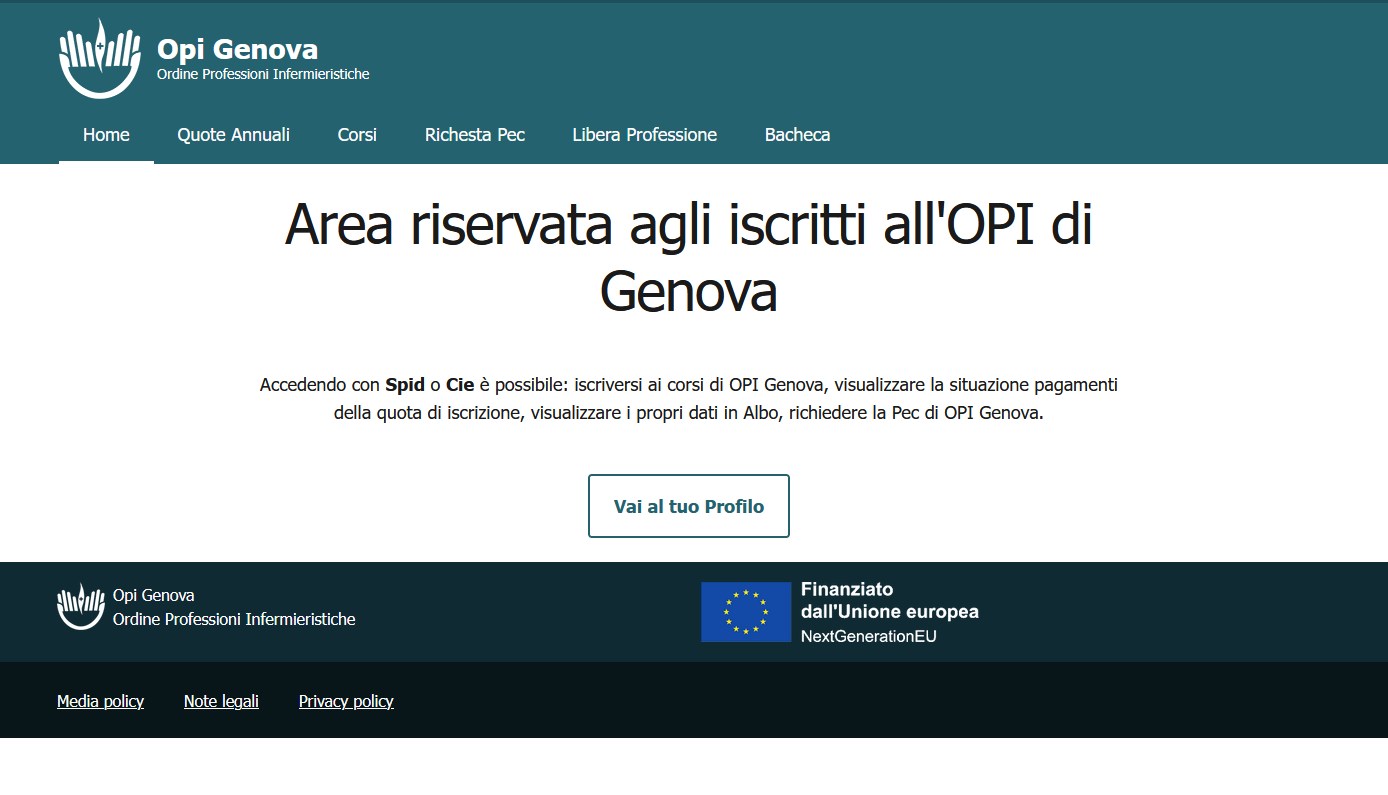Click header subtitle Ordine Professioni Infermieristiche

[x=263, y=74]
